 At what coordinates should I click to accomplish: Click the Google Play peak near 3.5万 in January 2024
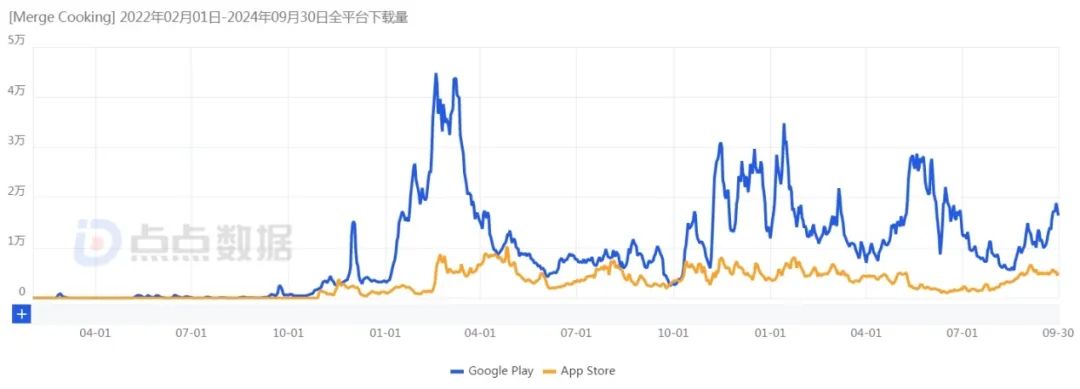[x=784, y=125]
